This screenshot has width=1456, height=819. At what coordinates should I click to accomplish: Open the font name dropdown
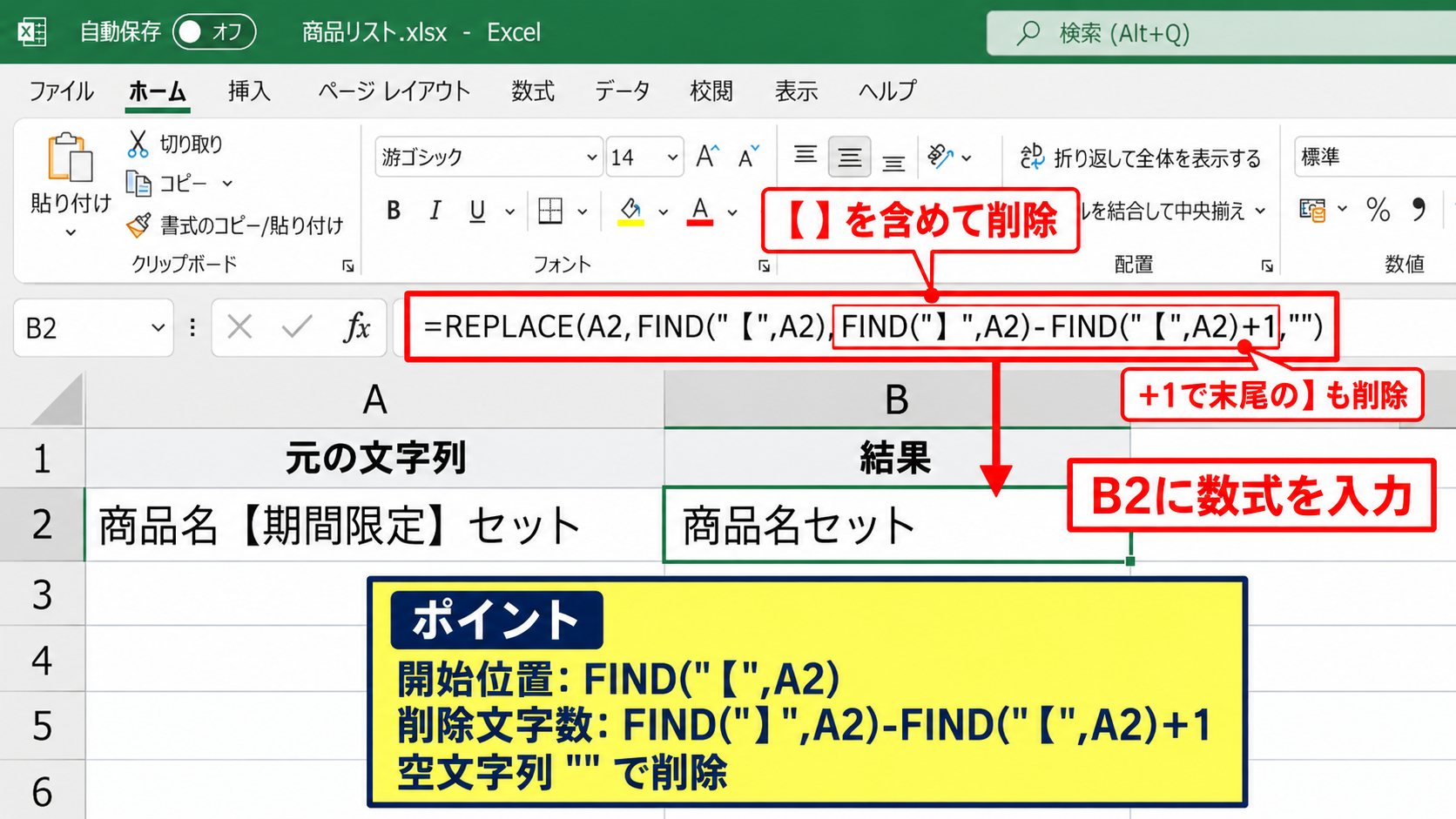tap(591, 158)
